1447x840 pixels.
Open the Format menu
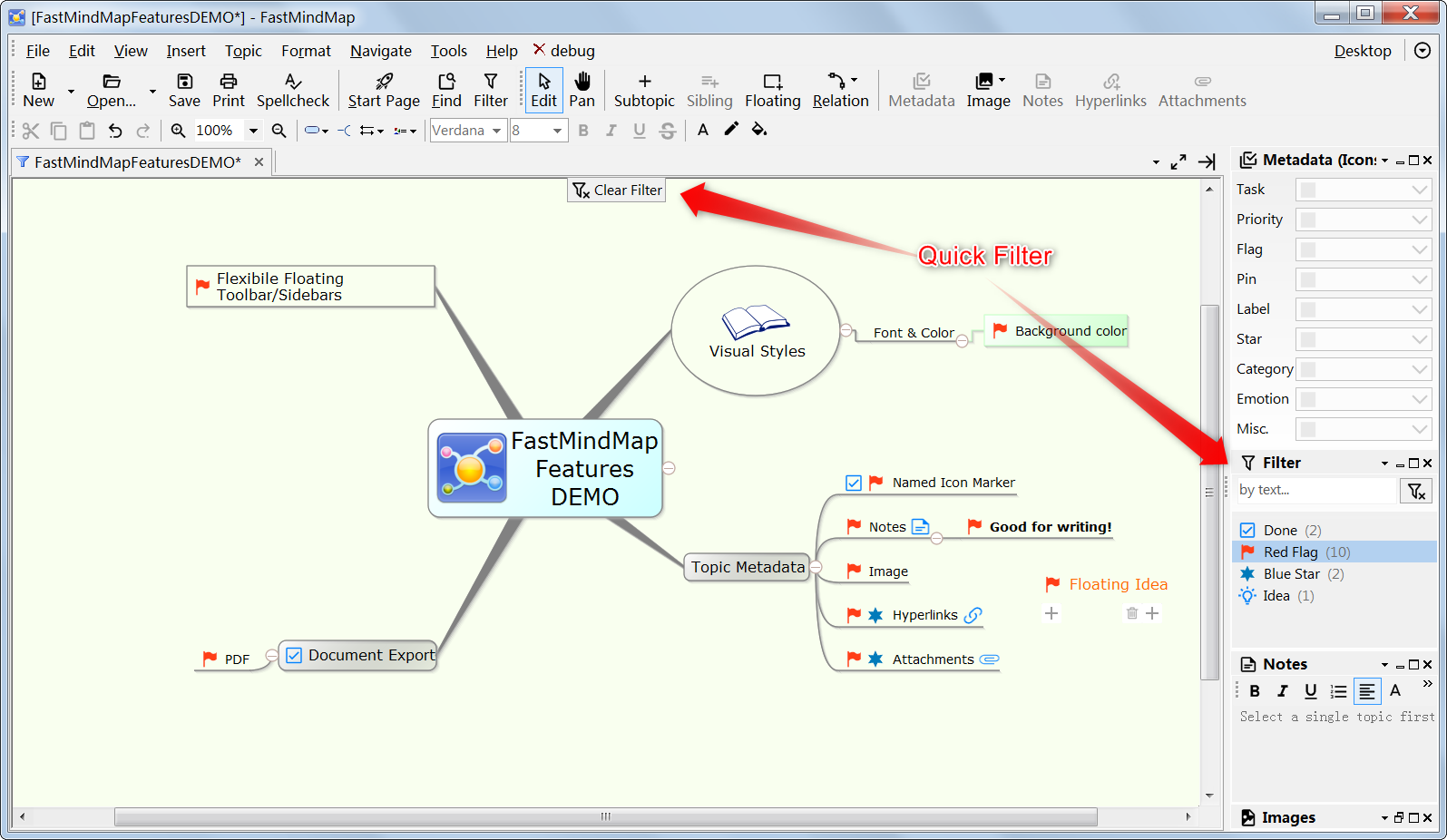306,51
